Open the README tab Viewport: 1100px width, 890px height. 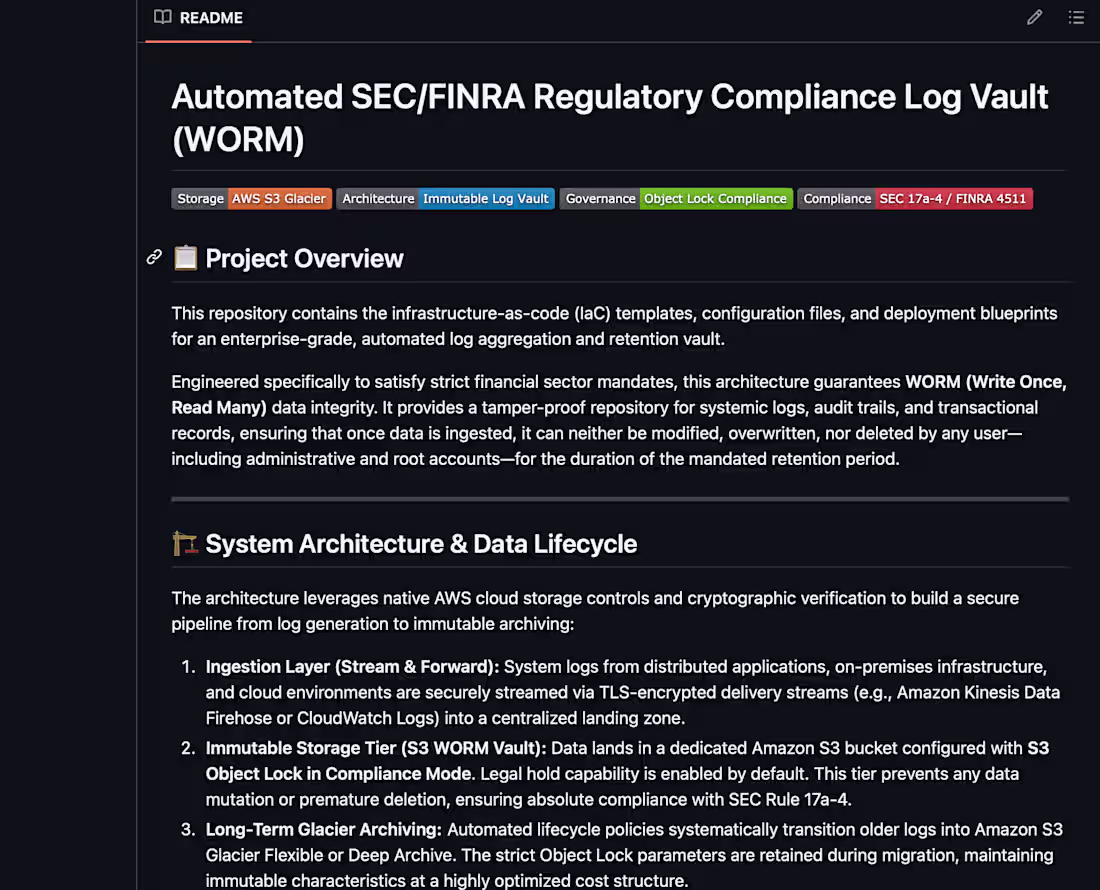(199, 18)
